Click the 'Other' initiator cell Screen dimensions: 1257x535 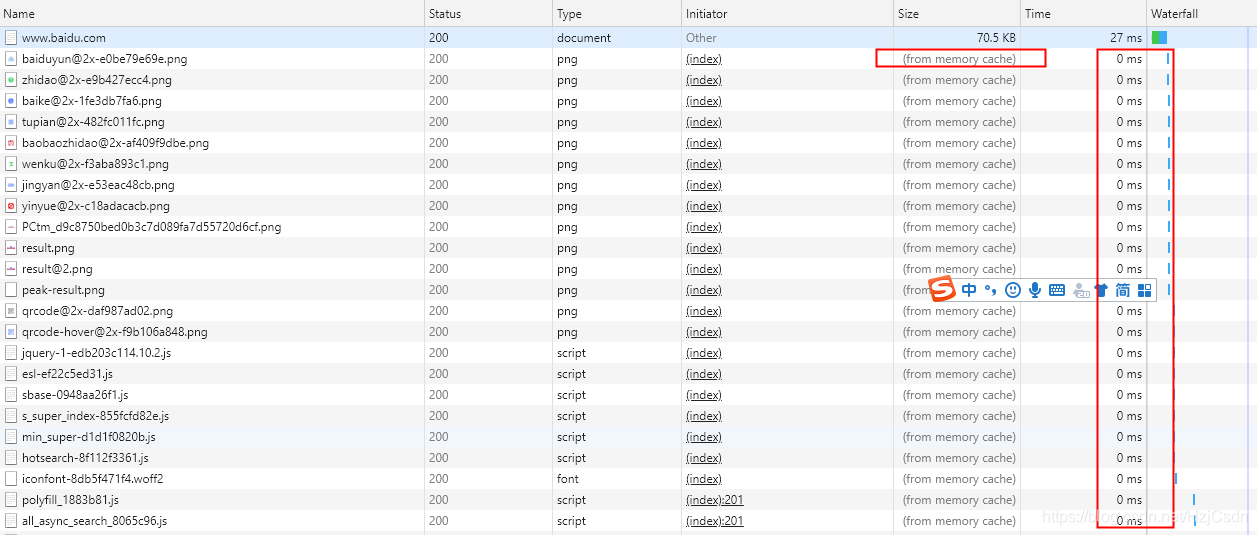701,38
